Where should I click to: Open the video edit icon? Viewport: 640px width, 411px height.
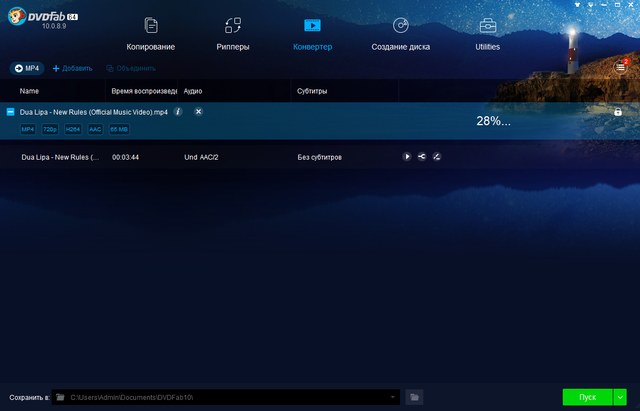click(437, 157)
